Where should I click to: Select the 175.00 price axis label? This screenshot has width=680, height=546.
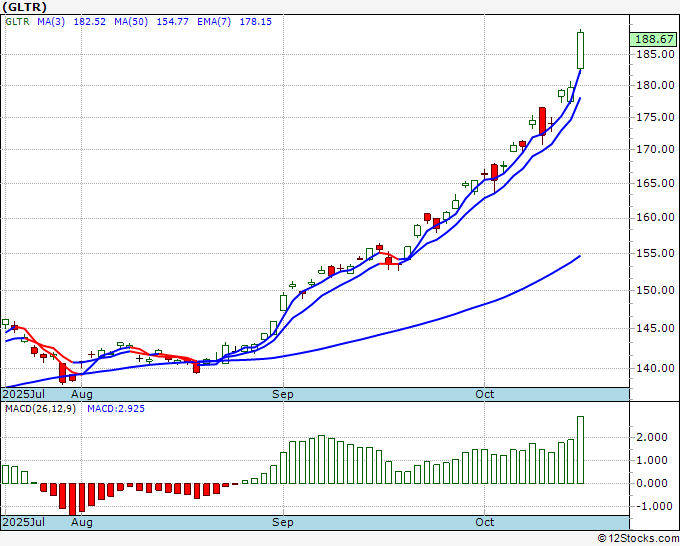655,118
